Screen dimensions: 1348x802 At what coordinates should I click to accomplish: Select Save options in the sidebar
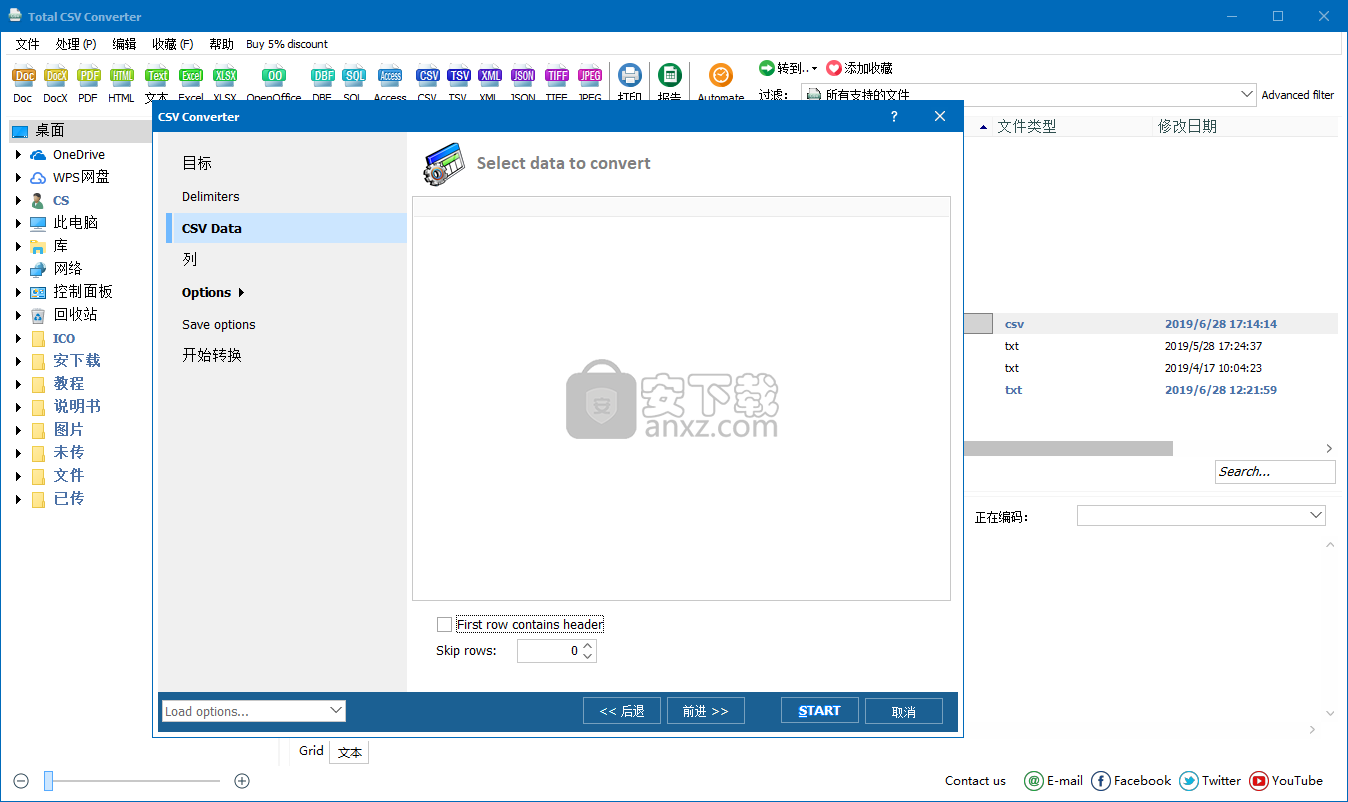(219, 325)
